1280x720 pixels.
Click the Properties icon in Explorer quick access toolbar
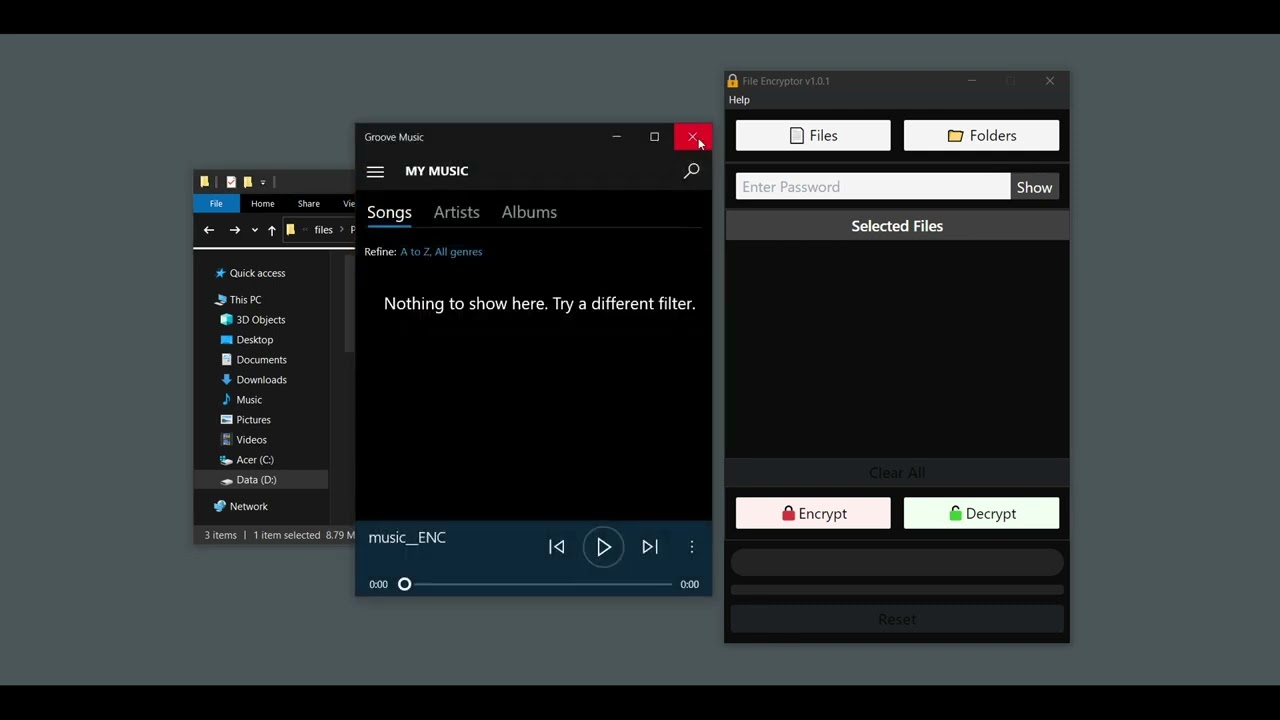[x=231, y=182]
